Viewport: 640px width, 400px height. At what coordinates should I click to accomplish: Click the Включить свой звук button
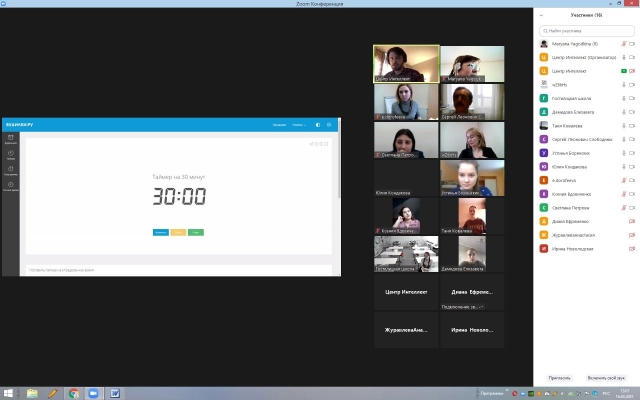pos(606,378)
